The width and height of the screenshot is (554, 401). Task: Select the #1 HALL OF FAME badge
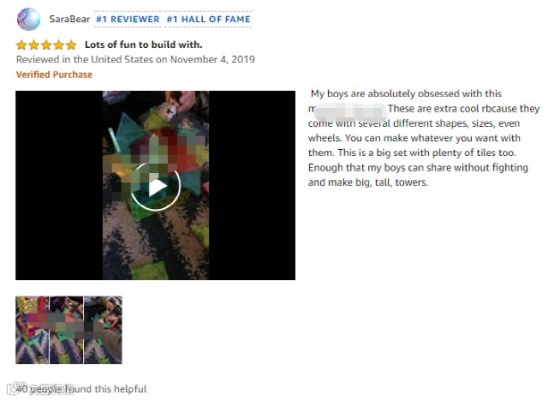[x=208, y=19]
